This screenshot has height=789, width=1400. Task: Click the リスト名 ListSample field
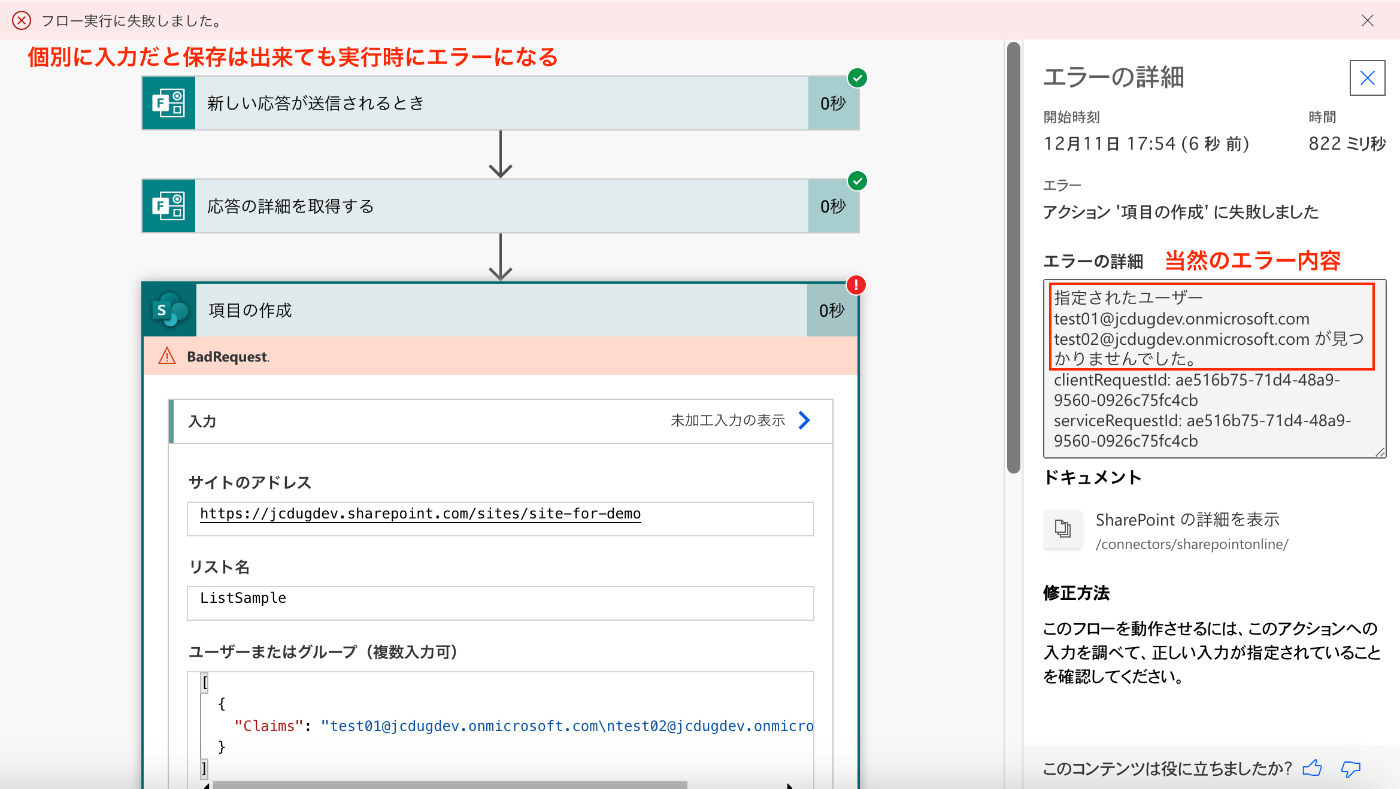point(501,603)
